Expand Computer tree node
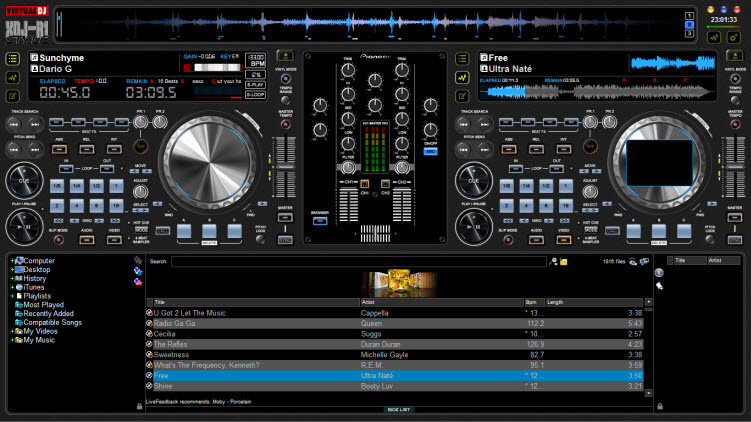Viewport: 751px width, 422px height. pyautogui.click(x=12, y=261)
